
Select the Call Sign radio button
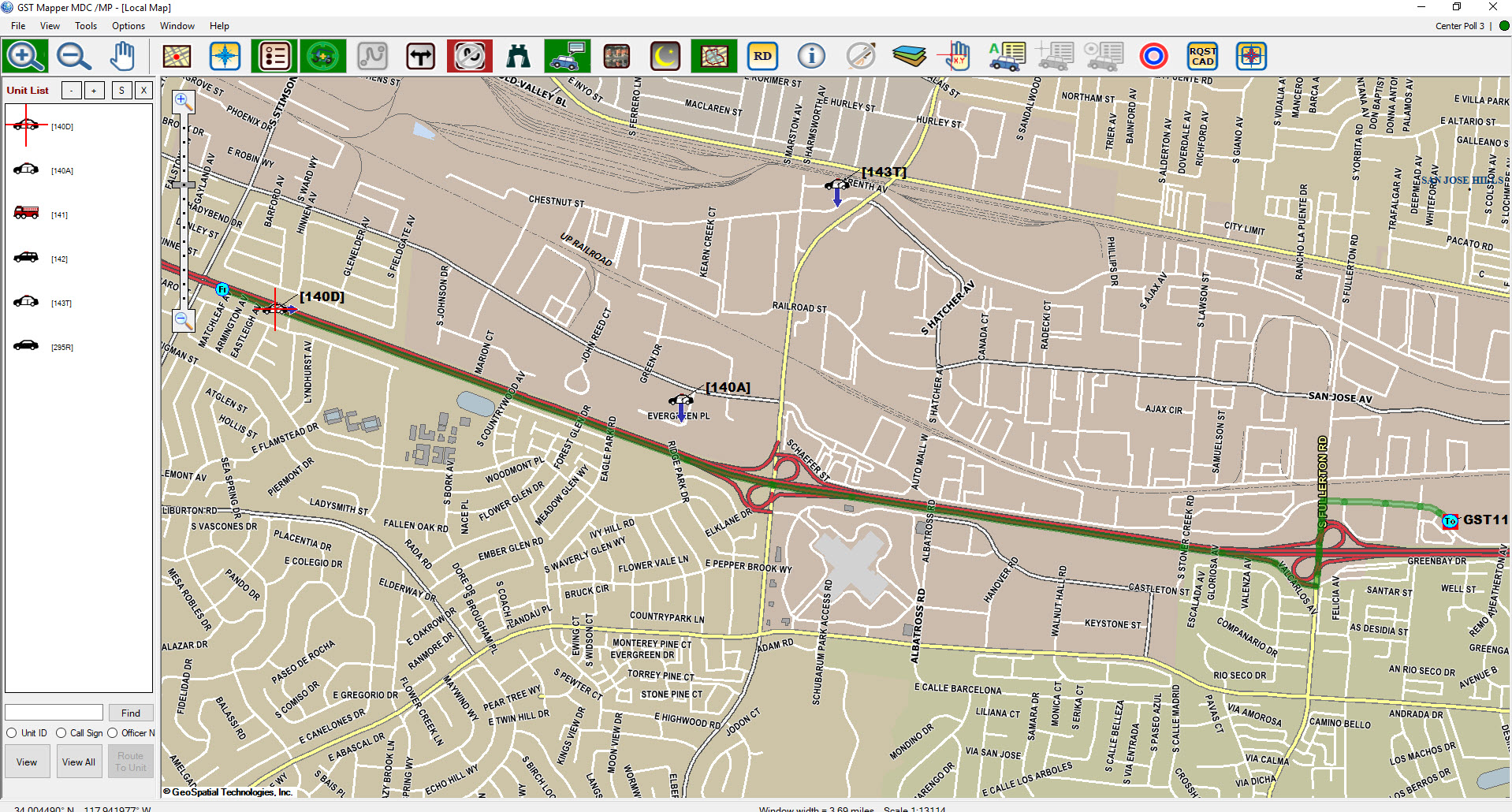tap(61, 733)
